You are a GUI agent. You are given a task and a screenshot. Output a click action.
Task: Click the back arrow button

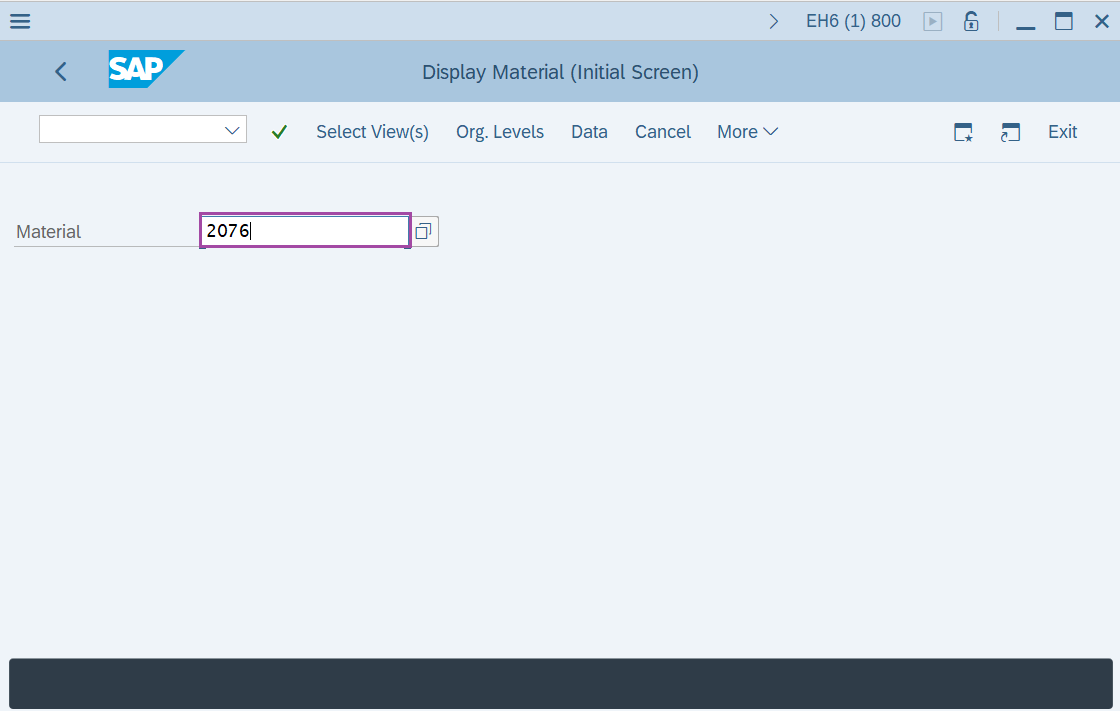click(x=61, y=71)
